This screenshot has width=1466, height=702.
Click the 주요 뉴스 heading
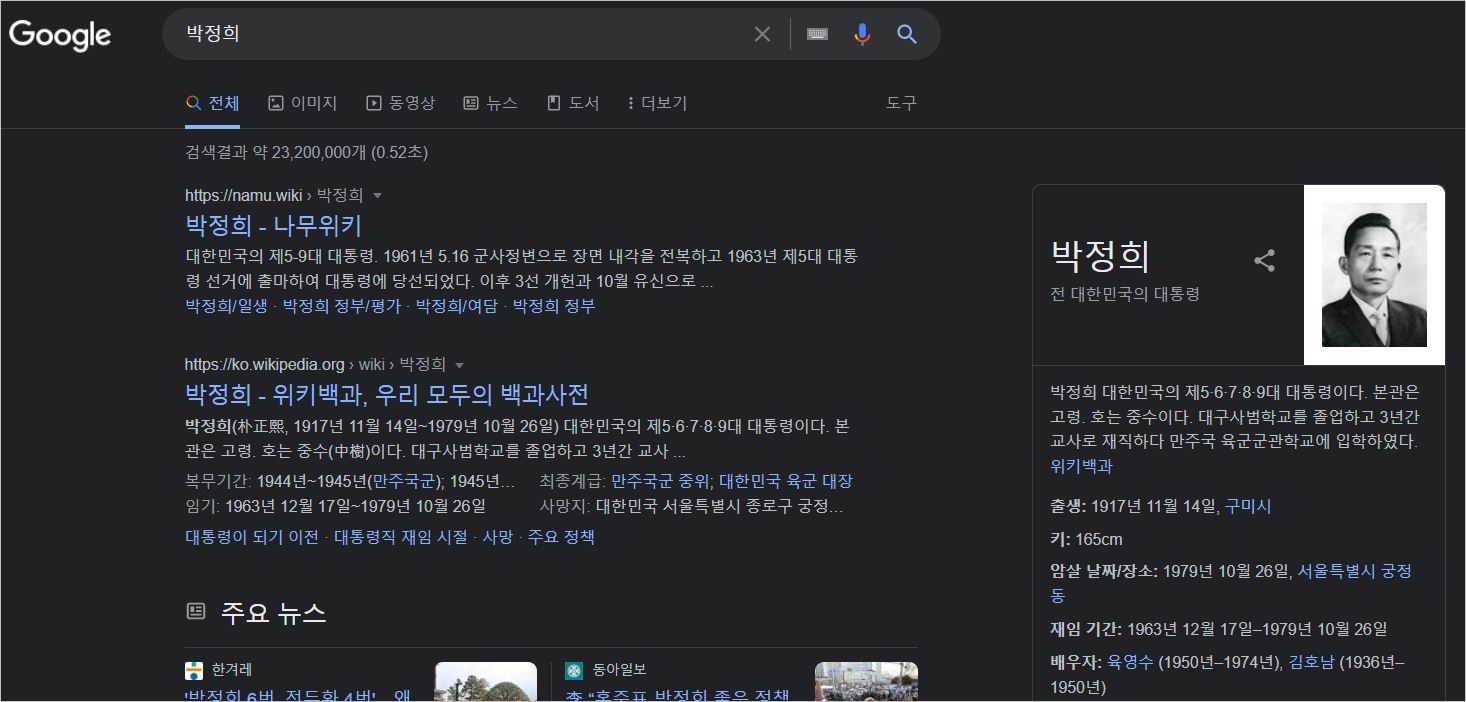(x=273, y=612)
